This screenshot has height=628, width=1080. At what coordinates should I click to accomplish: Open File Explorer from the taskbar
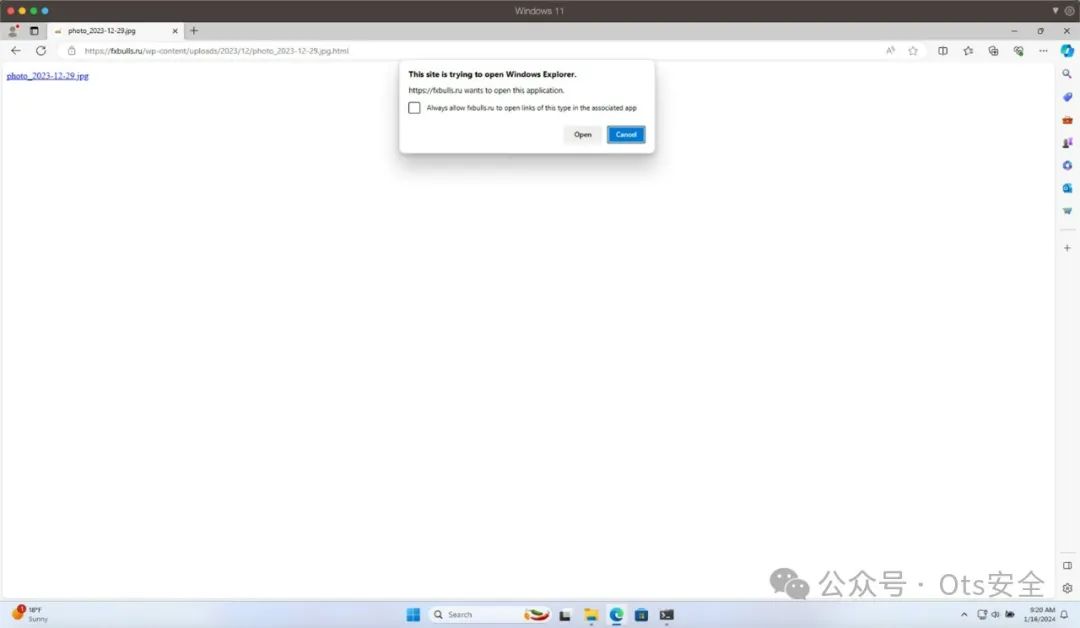pyautogui.click(x=591, y=615)
